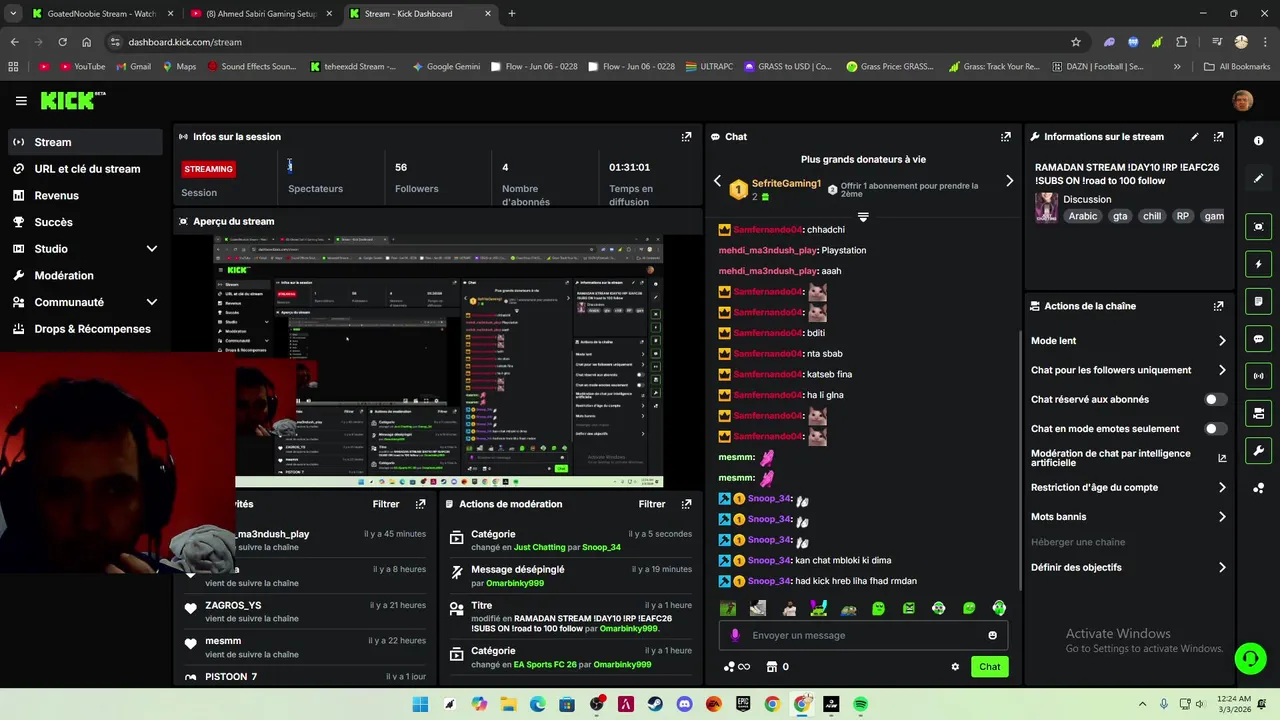Click the camera channel icon in right sidebar
Screen dimensions: 1280x720
(1258, 413)
